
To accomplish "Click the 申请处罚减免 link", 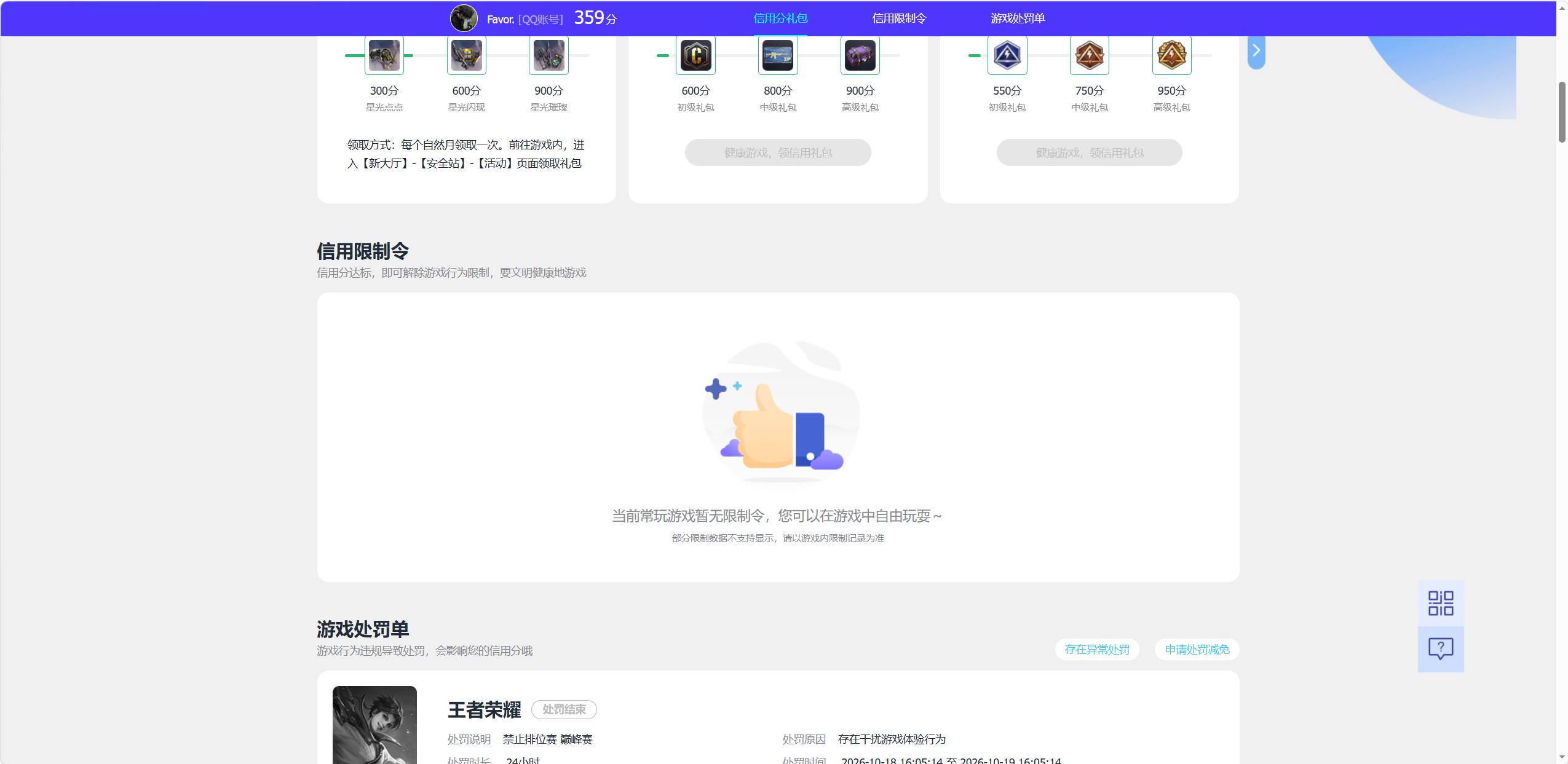I will pos(1197,650).
